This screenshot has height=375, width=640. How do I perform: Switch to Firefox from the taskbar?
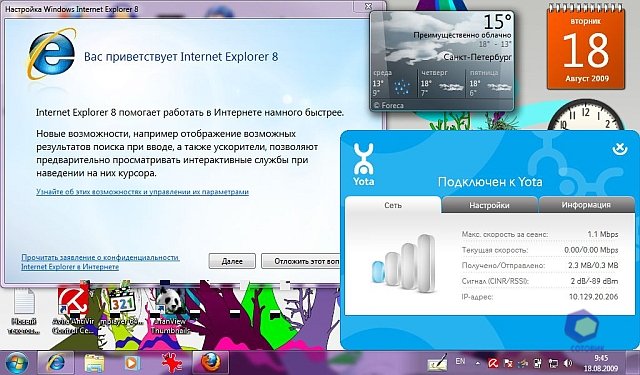click(210, 362)
